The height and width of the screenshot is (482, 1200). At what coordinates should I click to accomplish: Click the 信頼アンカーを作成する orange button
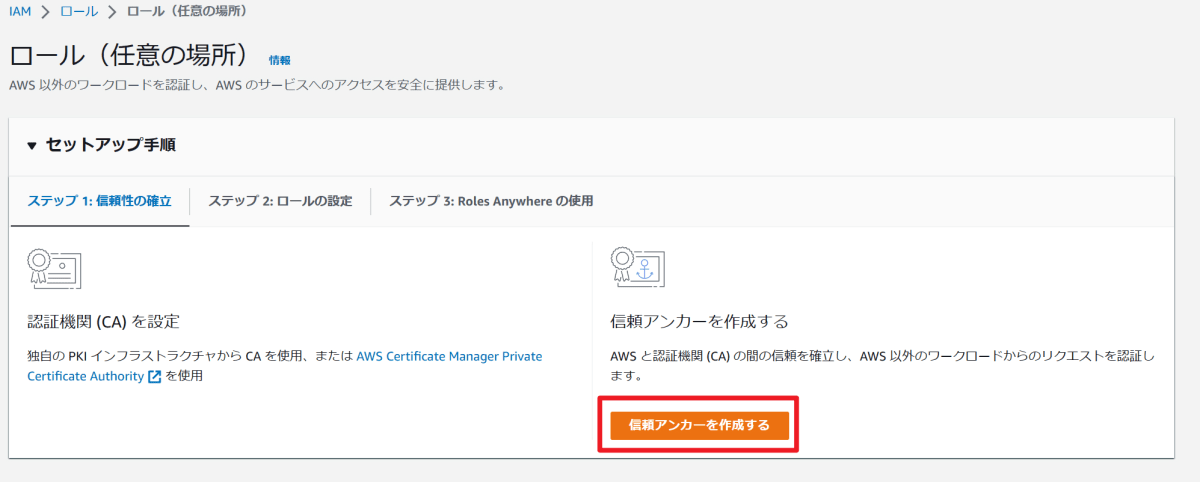700,425
